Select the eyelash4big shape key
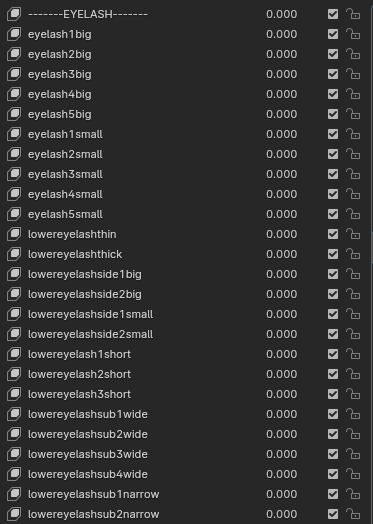Viewport: 373px width, 524px height. [x=60, y=94]
